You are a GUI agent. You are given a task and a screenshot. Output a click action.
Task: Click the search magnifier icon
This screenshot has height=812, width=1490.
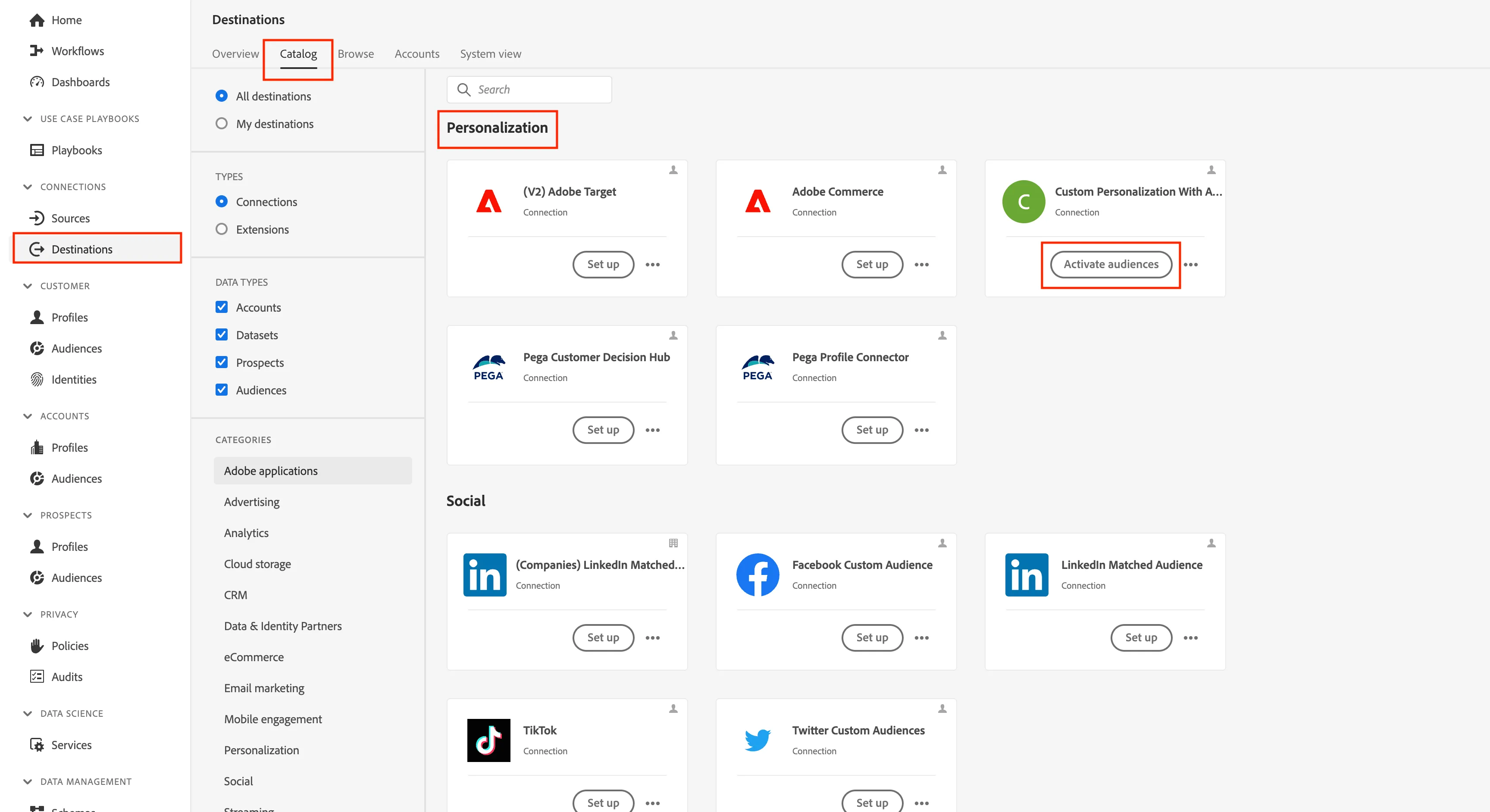(464, 90)
